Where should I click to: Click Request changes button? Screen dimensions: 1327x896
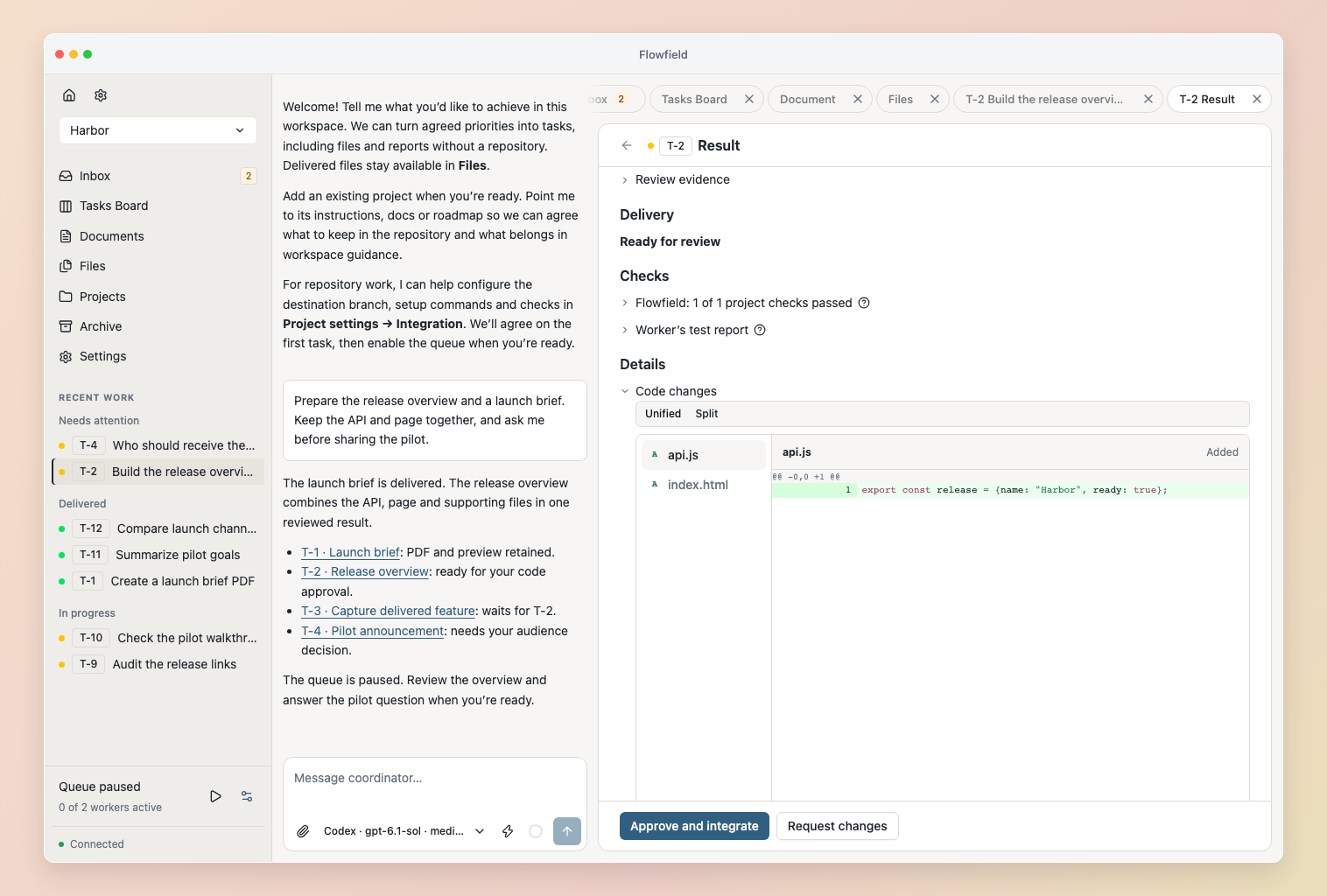pos(837,826)
